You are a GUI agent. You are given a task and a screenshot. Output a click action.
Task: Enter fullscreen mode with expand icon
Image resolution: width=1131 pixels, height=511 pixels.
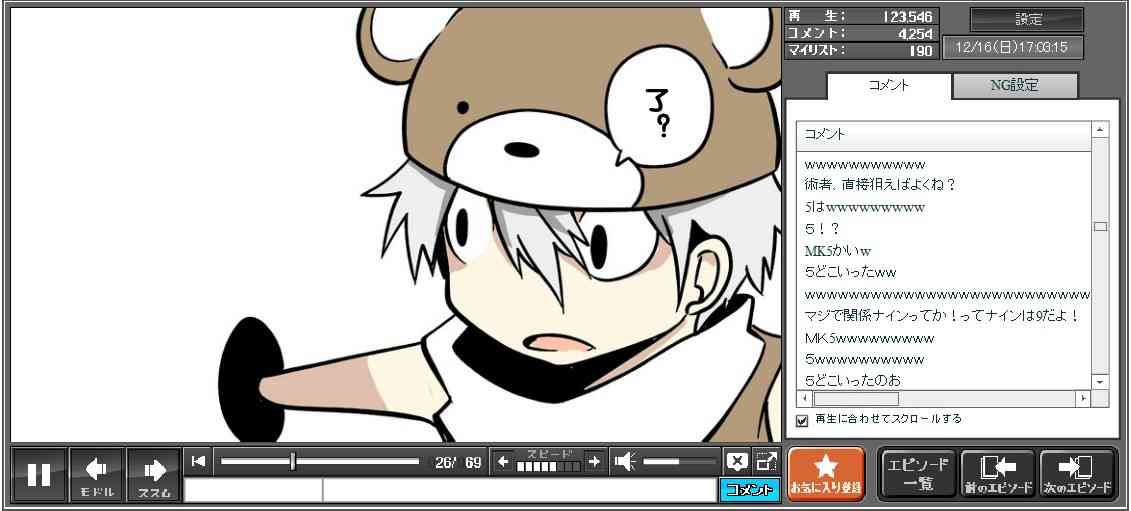tap(766, 461)
